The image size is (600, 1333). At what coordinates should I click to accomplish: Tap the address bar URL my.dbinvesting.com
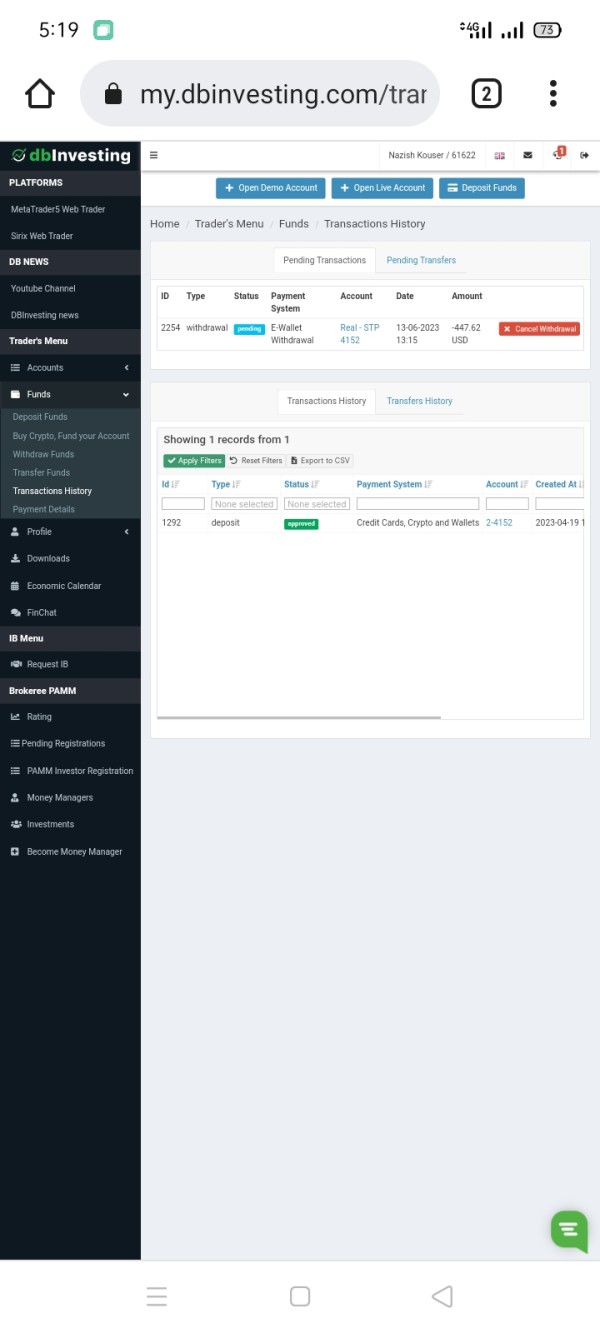[283, 94]
